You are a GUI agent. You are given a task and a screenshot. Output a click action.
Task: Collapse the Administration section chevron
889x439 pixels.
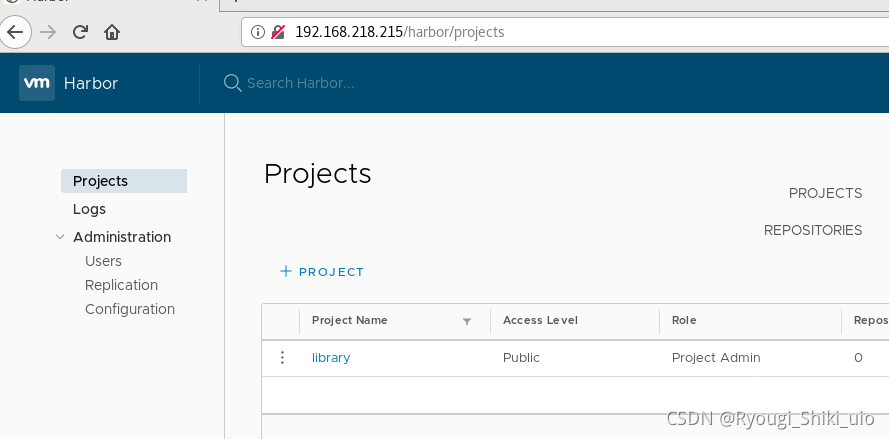pos(60,237)
